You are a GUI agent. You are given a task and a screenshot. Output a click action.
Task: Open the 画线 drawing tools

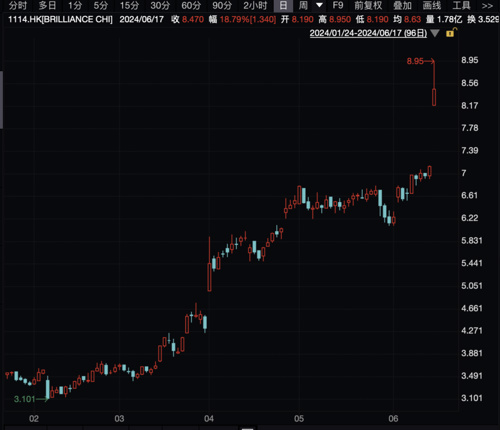[x=432, y=5]
